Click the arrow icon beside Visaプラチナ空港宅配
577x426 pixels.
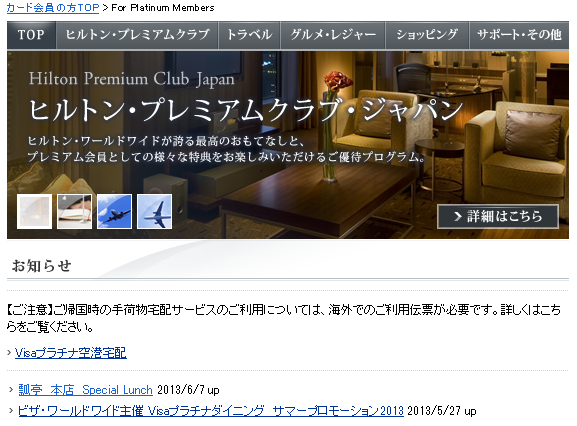9,353
